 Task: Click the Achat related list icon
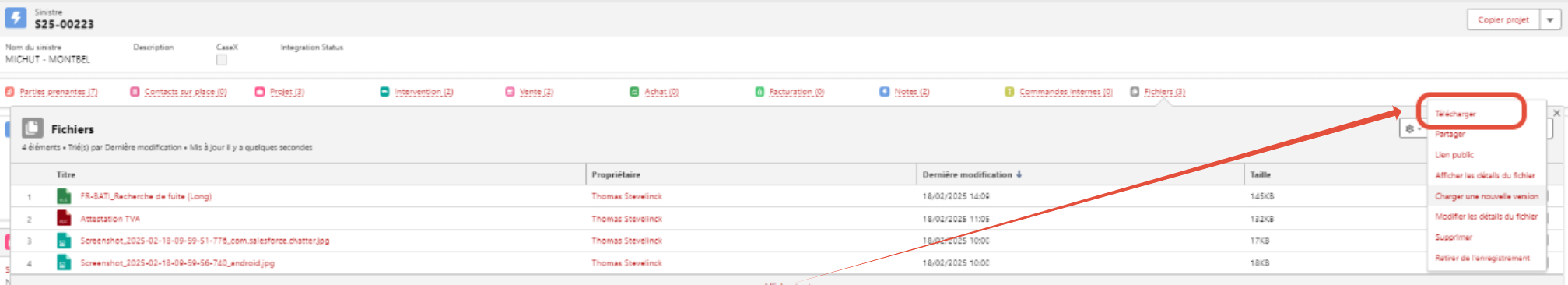point(634,92)
